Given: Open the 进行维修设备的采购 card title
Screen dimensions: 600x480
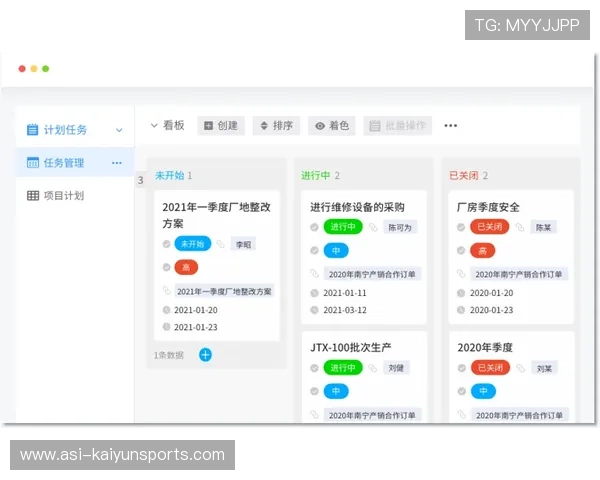Looking at the screenshot, I should (357, 207).
